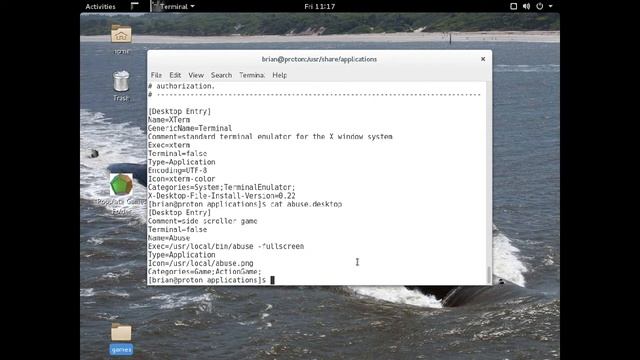Click the final prompt line with cursor

tap(211, 280)
